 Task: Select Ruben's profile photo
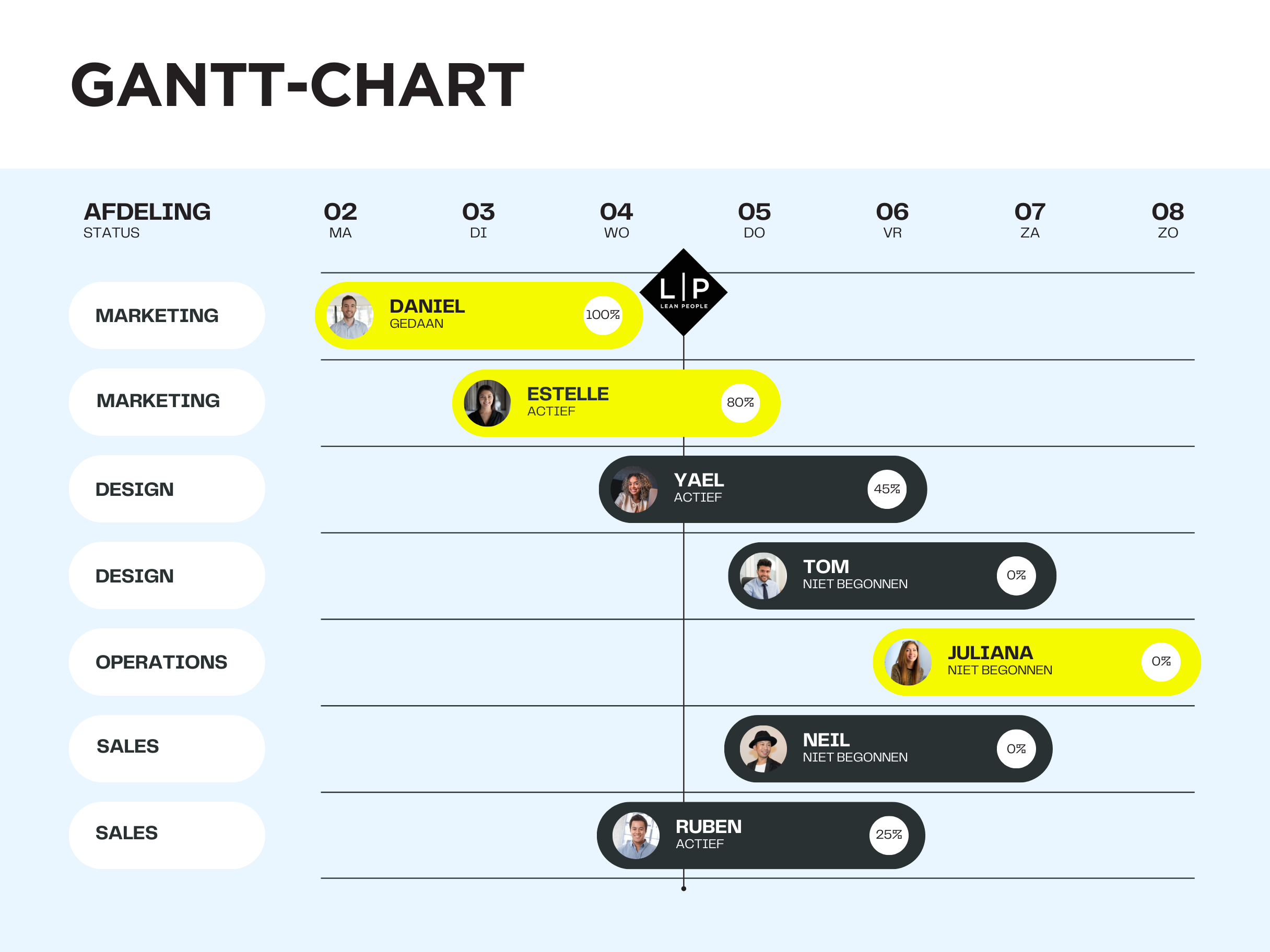coord(636,835)
